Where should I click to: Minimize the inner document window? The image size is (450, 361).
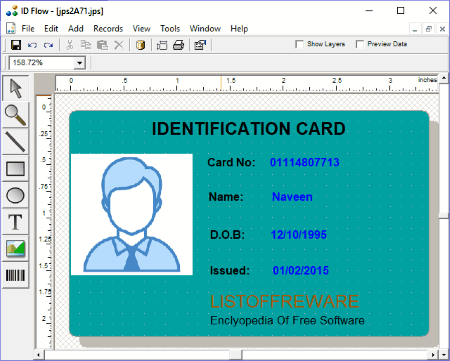pos(415,29)
